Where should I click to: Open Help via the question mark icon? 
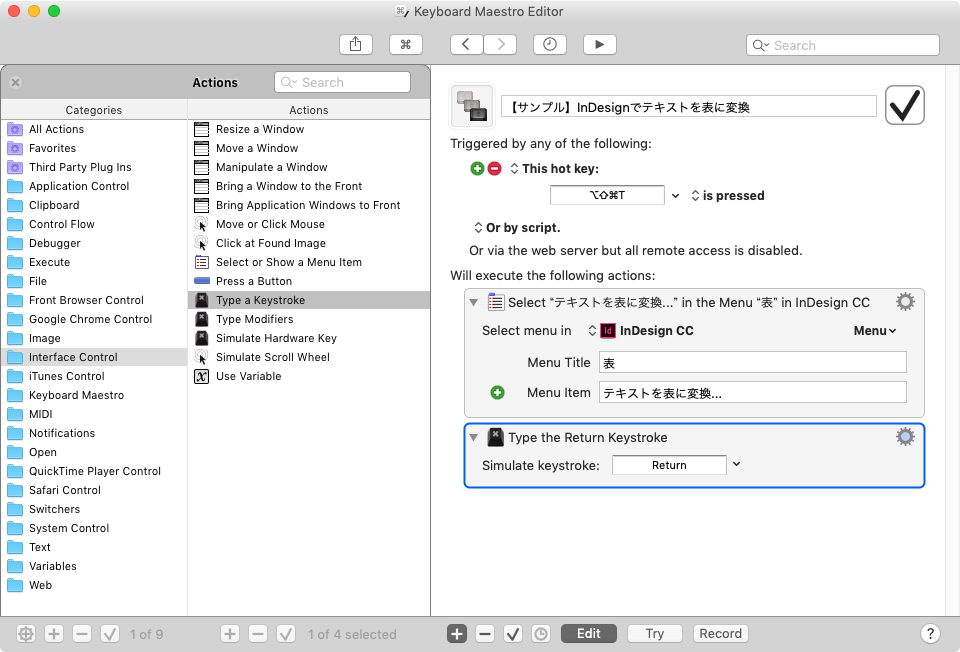coord(930,633)
